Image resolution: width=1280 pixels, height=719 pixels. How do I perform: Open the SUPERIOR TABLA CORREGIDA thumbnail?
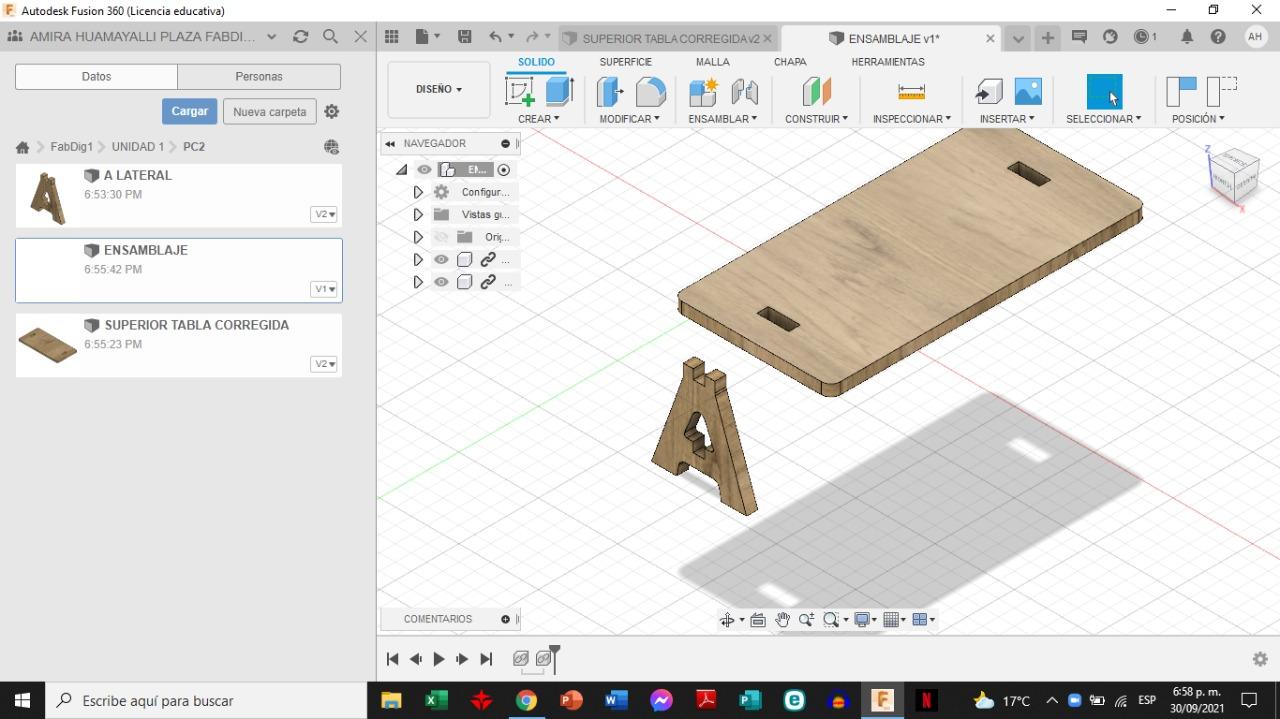point(47,345)
